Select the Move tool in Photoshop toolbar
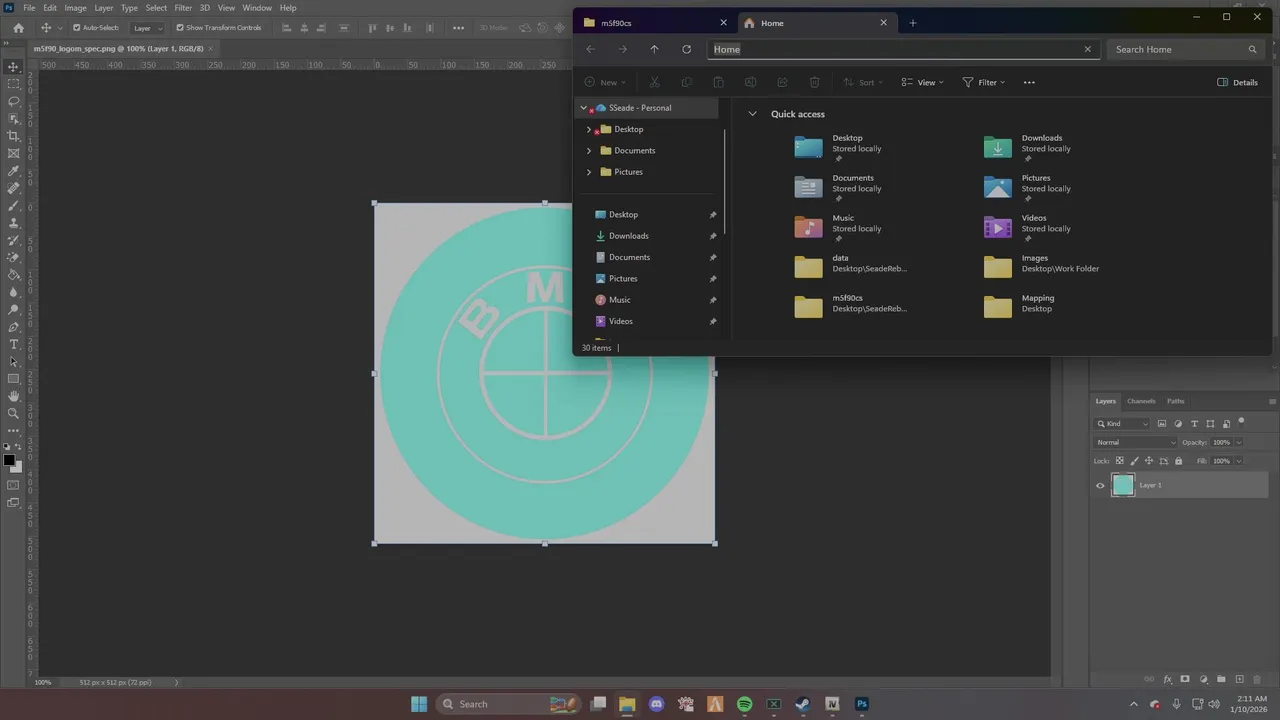 click(x=13, y=67)
